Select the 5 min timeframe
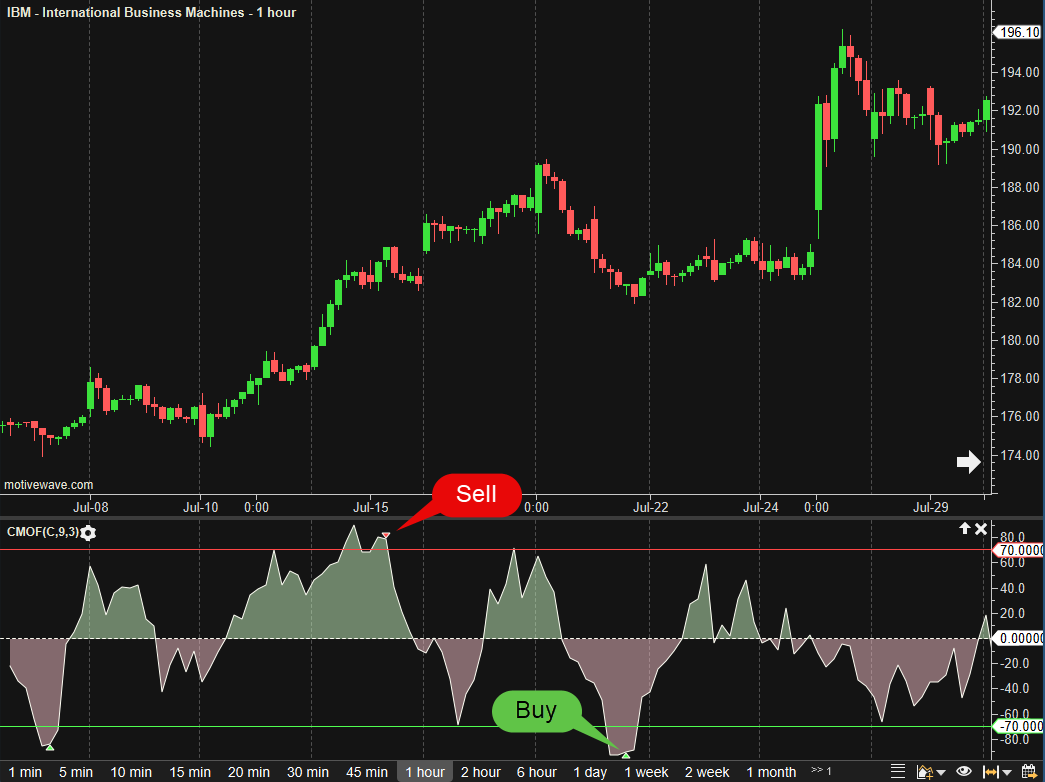Viewport: 1045px width, 782px height. click(x=75, y=772)
